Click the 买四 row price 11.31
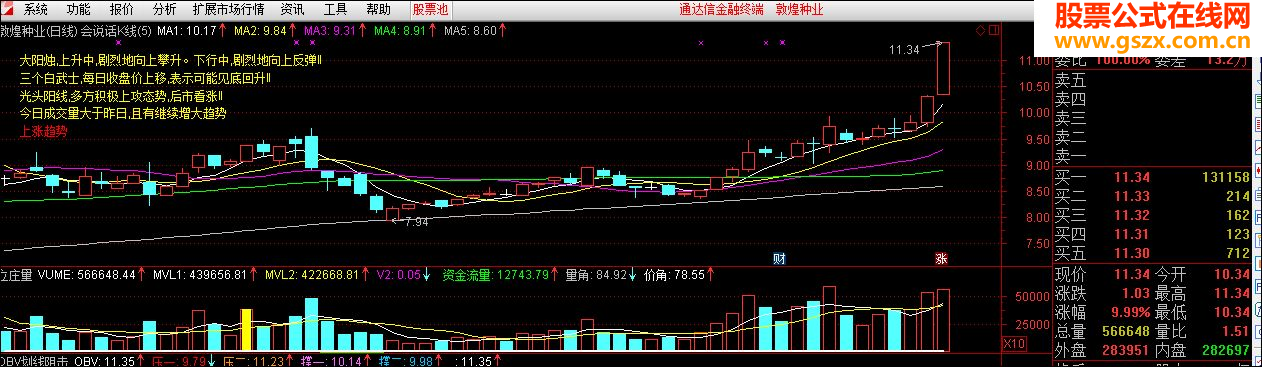The image size is (1262, 367). [1131, 233]
